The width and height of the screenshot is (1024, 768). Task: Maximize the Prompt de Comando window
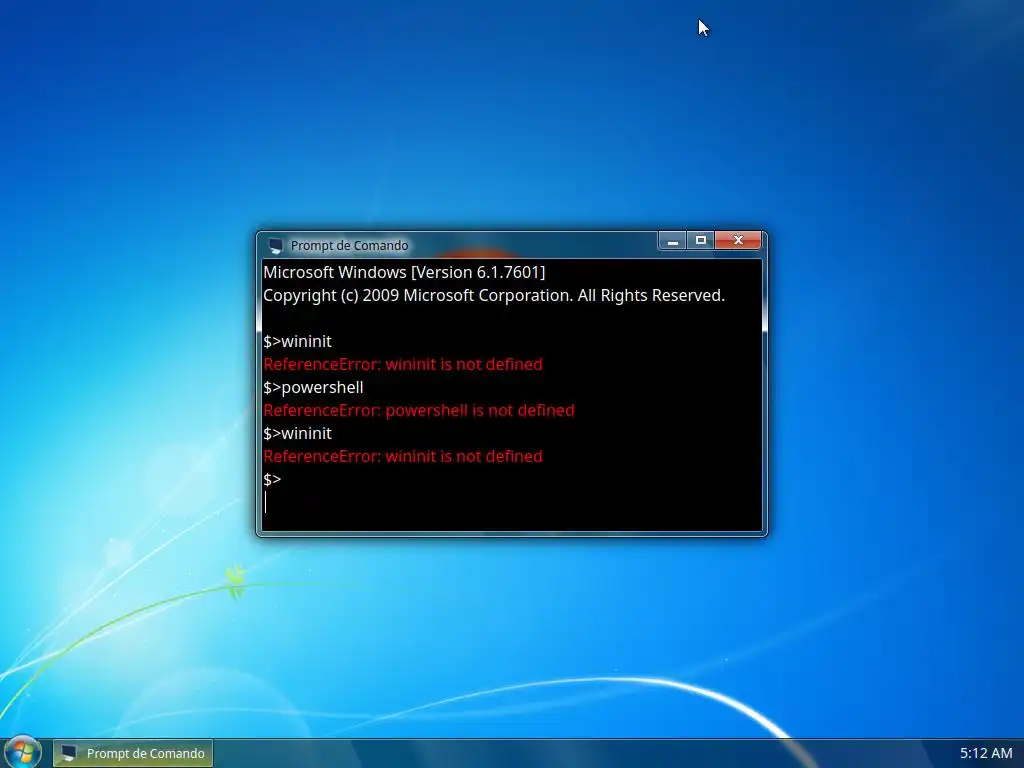[701, 241]
